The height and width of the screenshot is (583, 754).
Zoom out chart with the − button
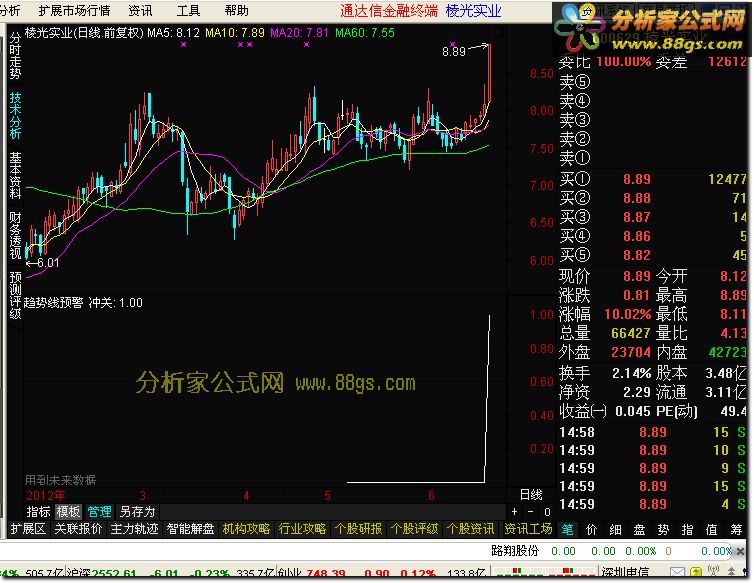[x=530, y=512]
